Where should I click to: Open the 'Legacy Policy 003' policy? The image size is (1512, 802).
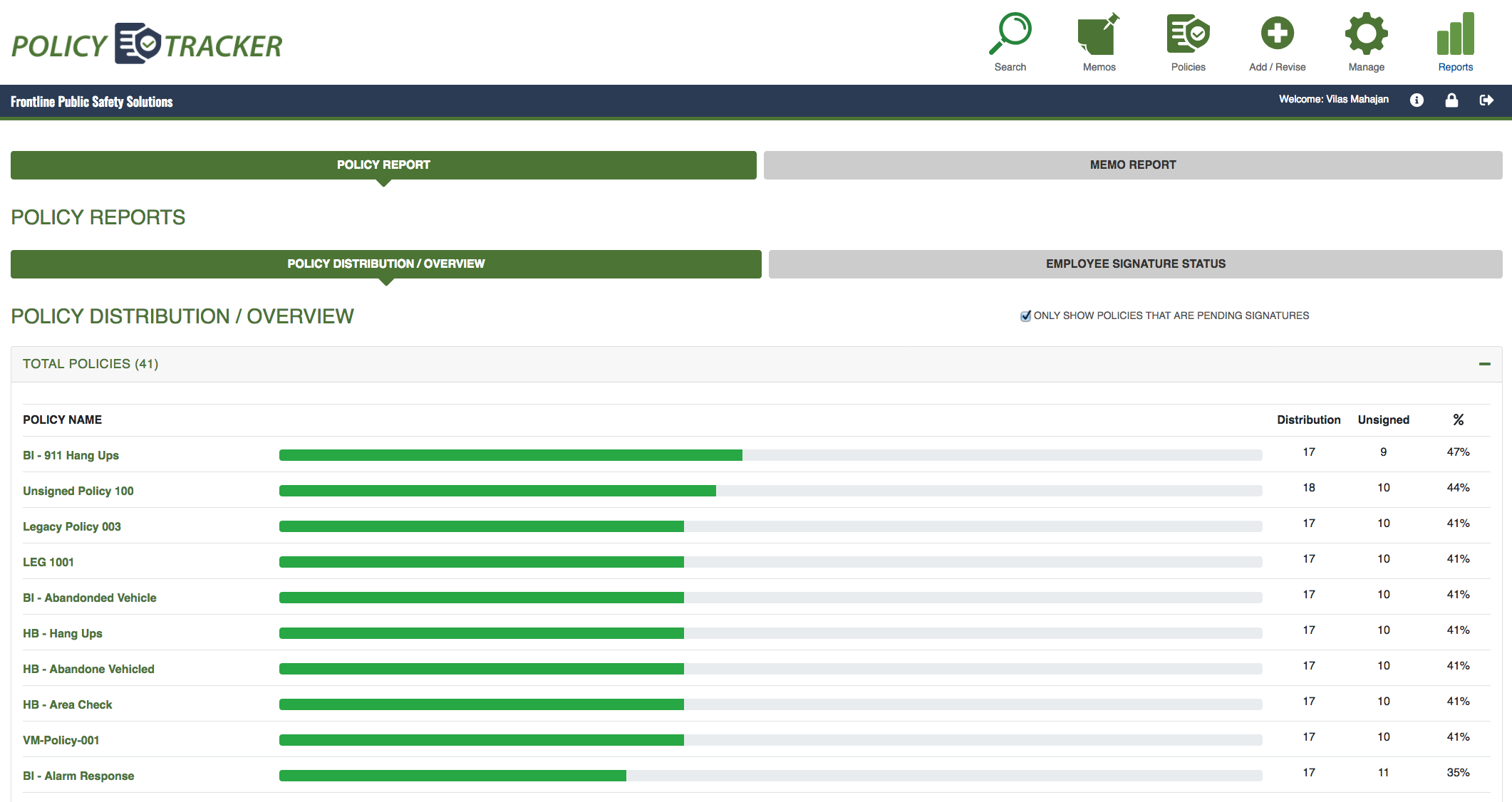tap(71, 526)
